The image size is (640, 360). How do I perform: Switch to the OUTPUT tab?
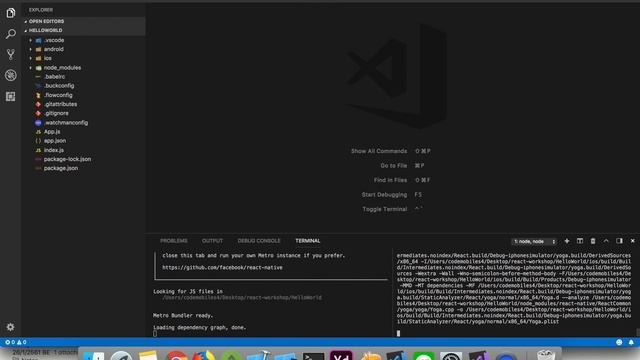pos(212,241)
